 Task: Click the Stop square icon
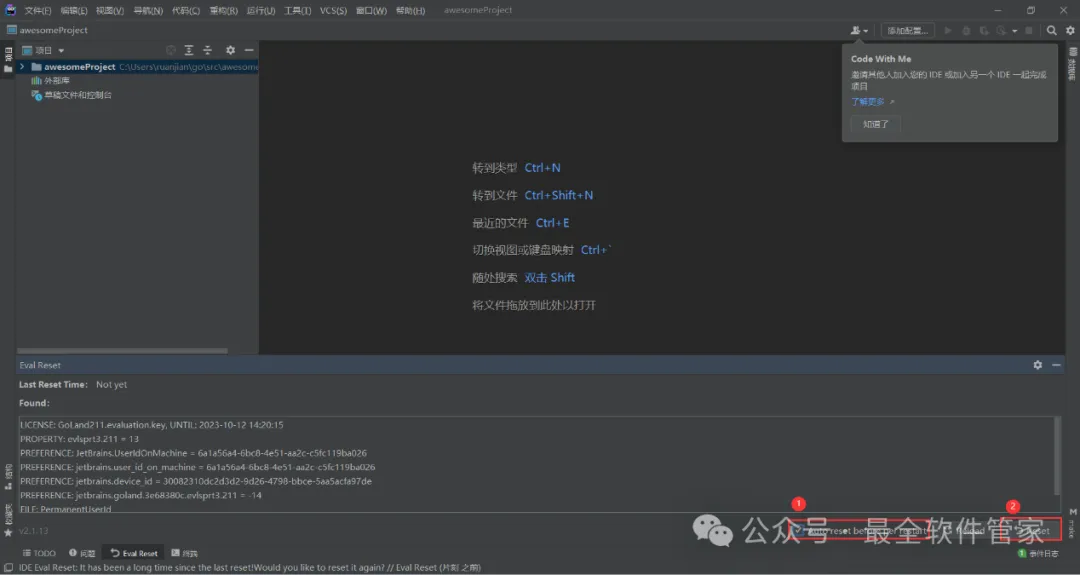(1029, 30)
